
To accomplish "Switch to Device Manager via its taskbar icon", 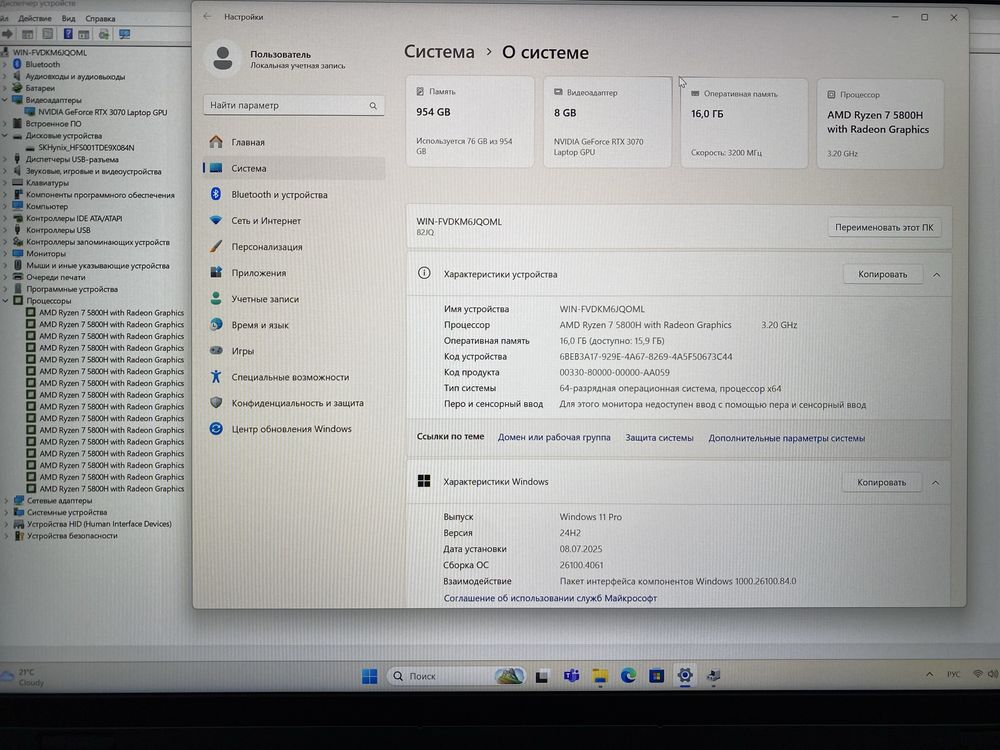I will point(713,676).
